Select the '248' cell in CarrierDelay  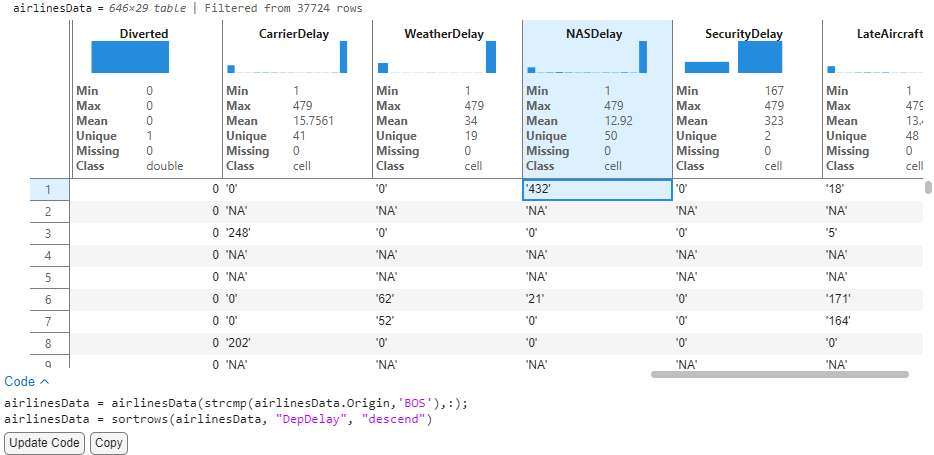click(296, 233)
